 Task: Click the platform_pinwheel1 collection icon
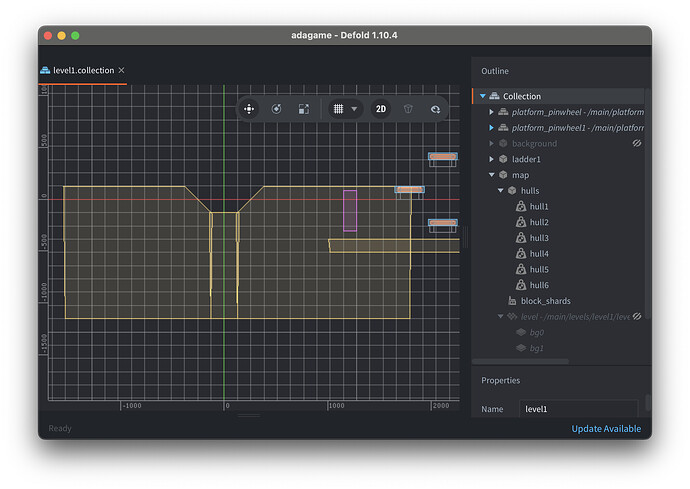[x=503, y=128]
